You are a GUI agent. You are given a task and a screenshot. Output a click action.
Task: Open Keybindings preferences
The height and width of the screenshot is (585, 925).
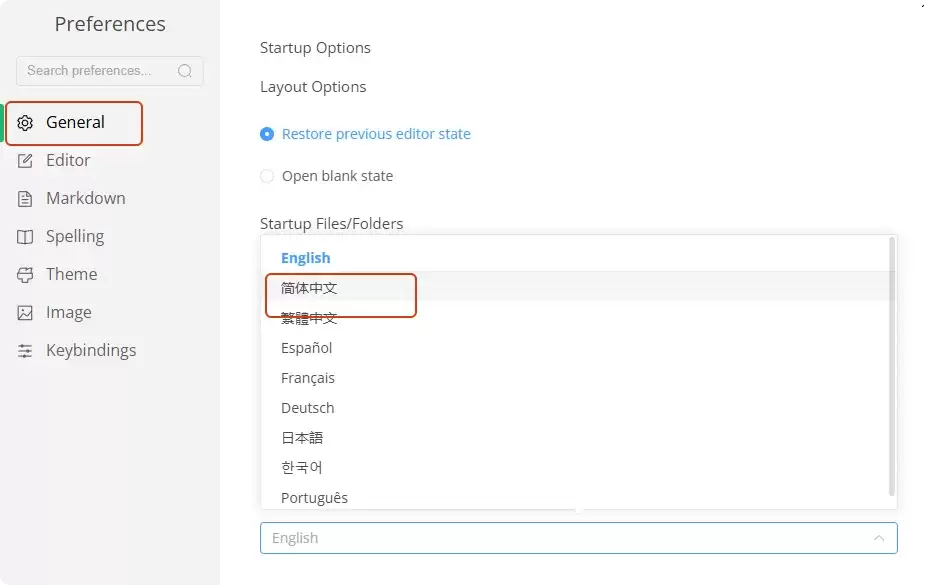click(91, 350)
